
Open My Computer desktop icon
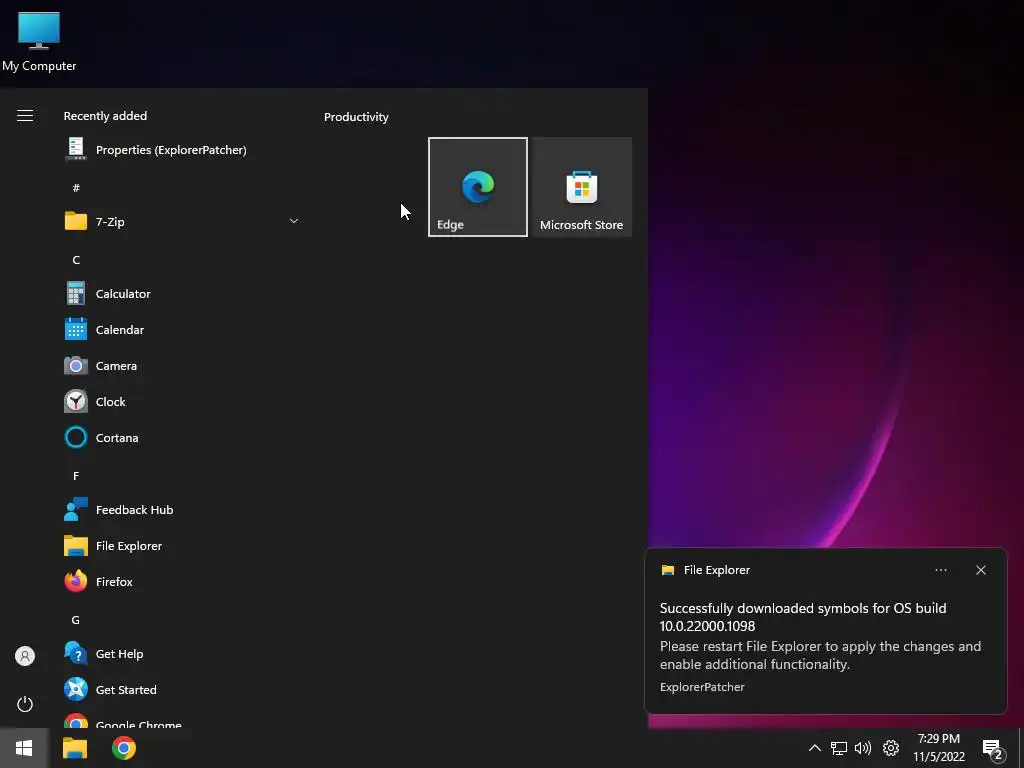(x=39, y=40)
